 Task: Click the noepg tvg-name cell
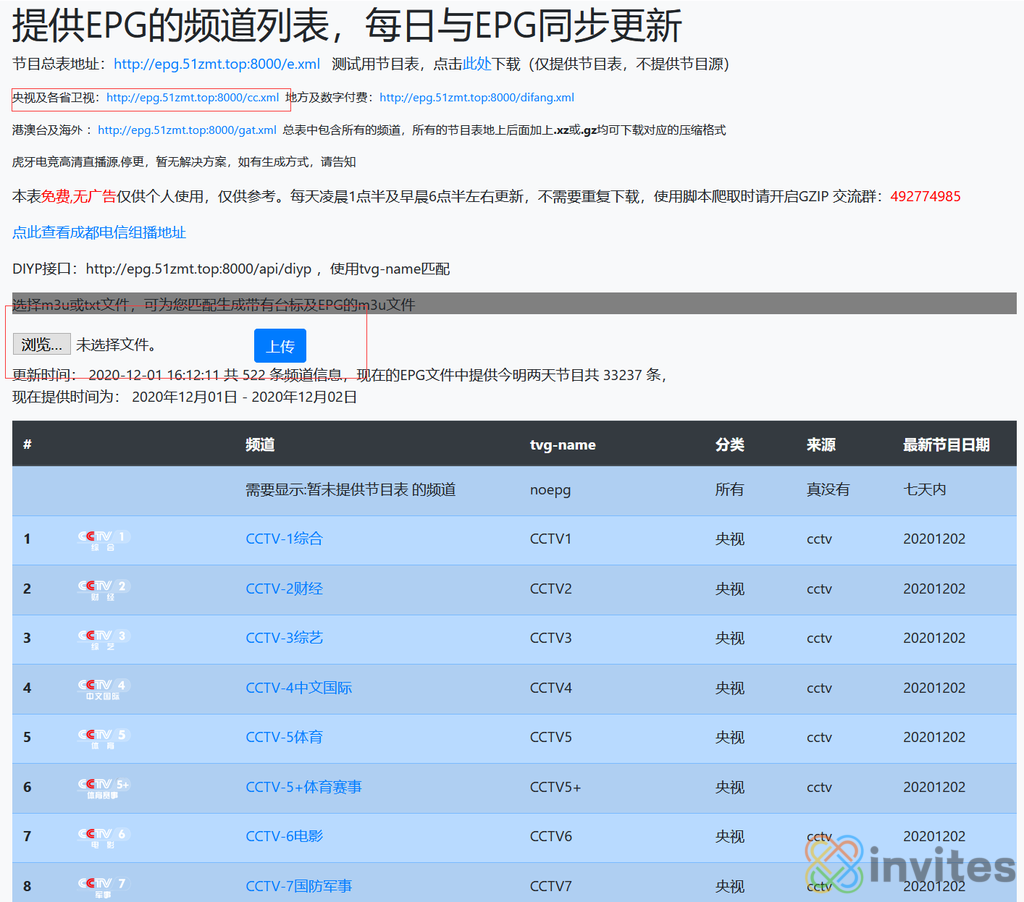[550, 490]
